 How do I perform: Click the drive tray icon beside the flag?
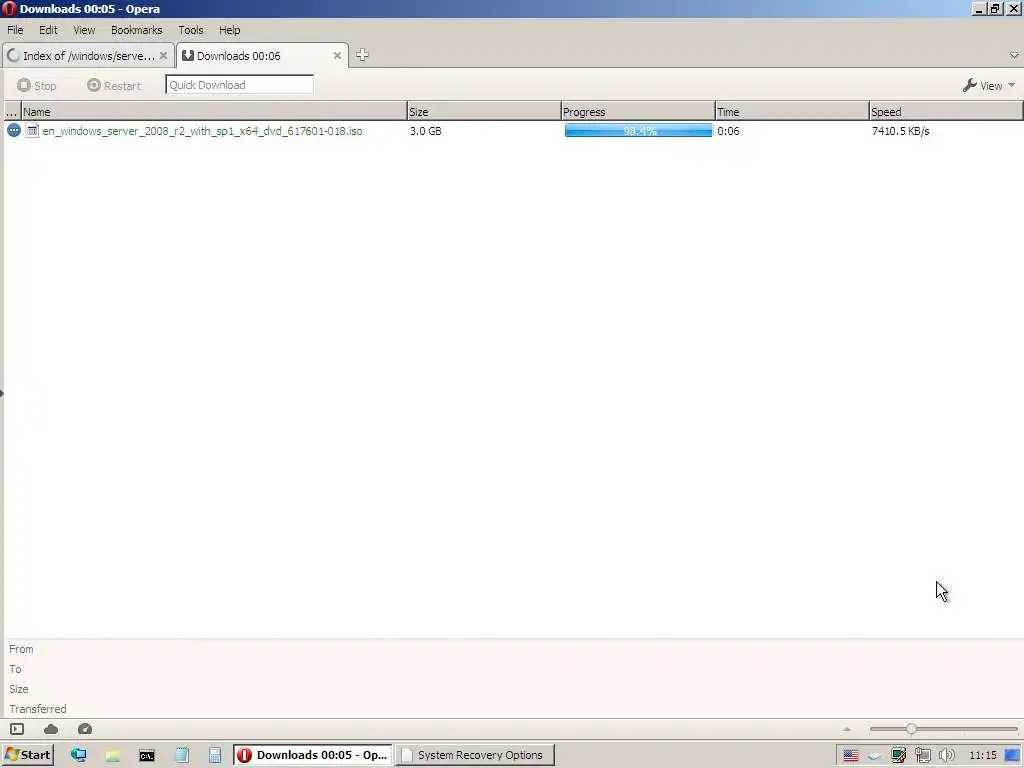[x=874, y=756]
